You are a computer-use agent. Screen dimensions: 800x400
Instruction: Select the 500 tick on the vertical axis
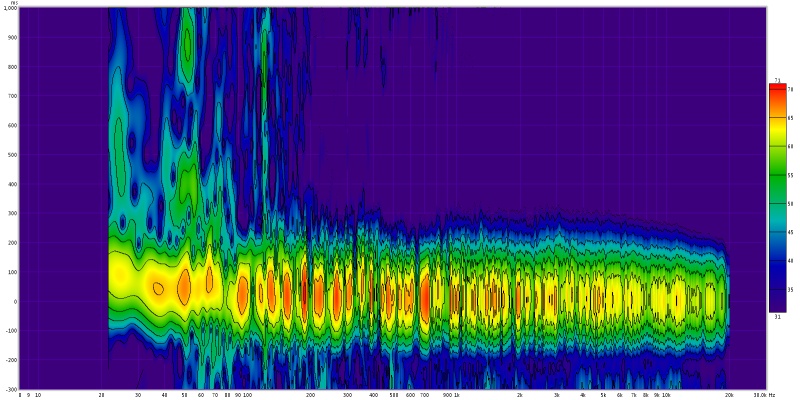(12, 154)
